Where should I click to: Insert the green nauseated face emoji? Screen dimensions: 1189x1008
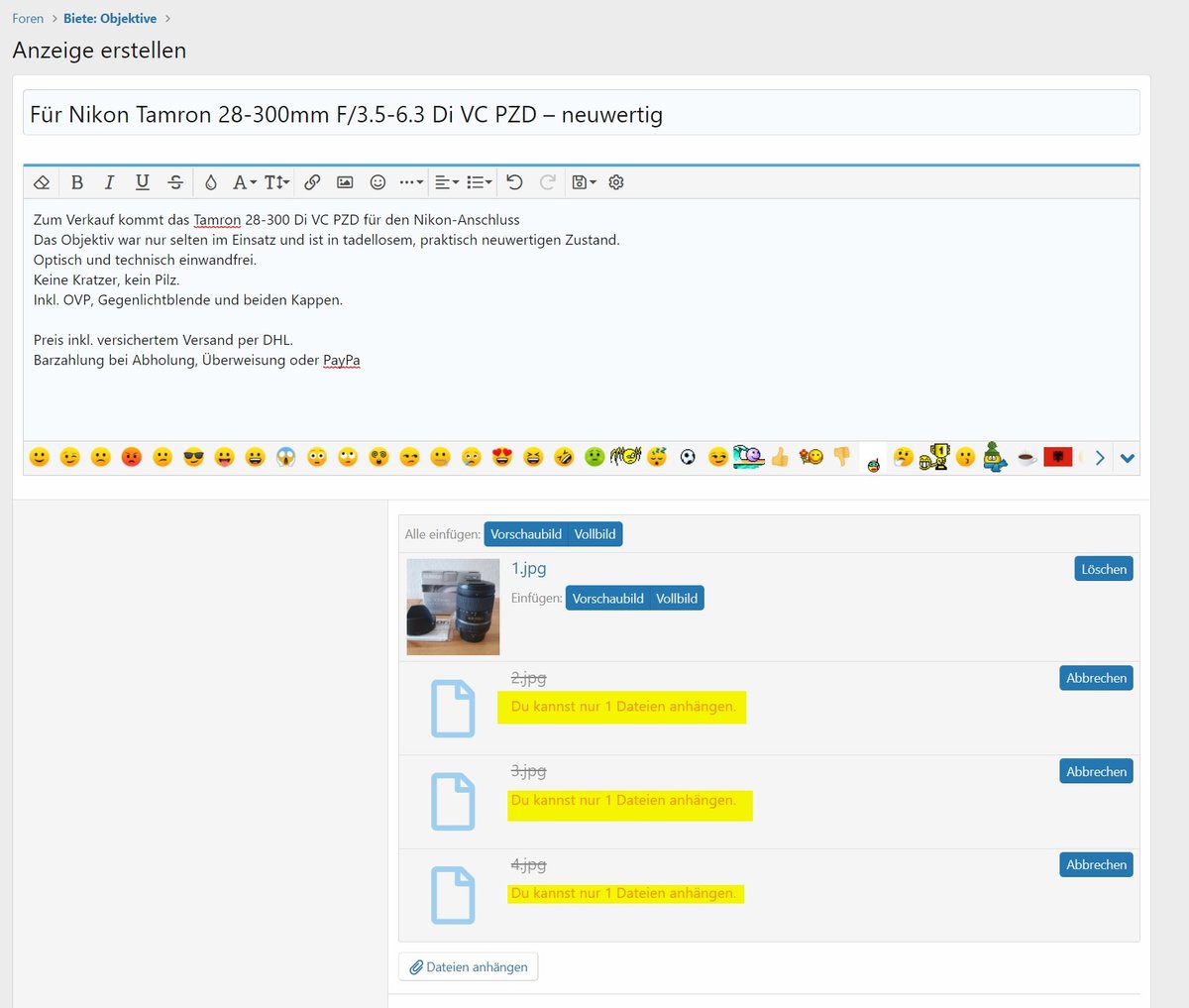(x=594, y=457)
